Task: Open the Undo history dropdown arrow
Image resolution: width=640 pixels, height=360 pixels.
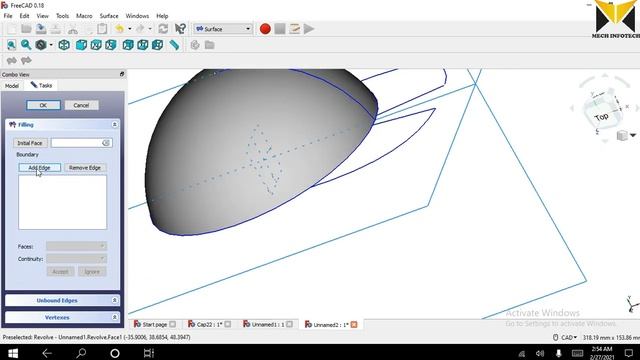Action: coord(129,29)
